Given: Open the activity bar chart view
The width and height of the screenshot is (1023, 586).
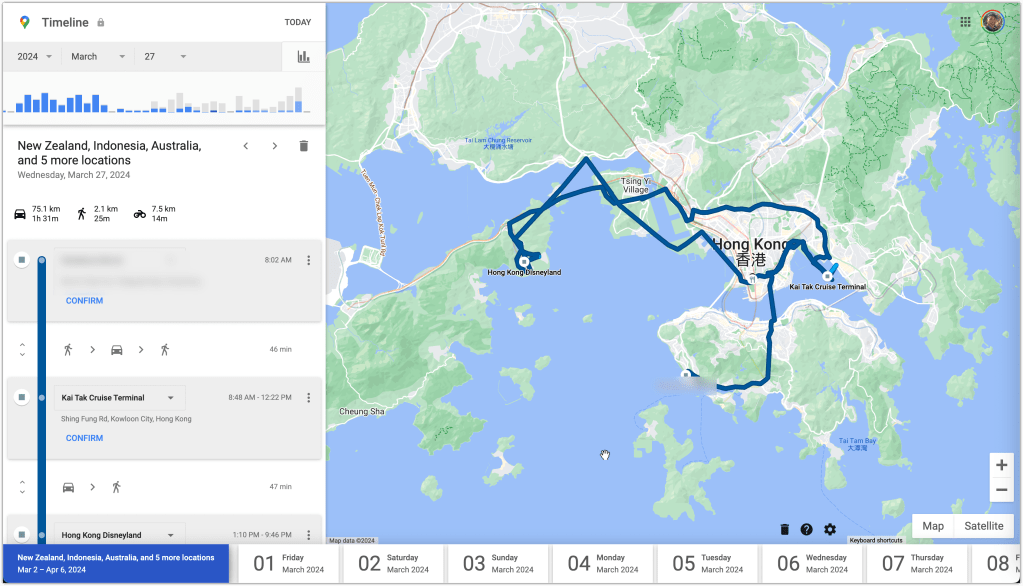Looking at the screenshot, I should [303, 57].
